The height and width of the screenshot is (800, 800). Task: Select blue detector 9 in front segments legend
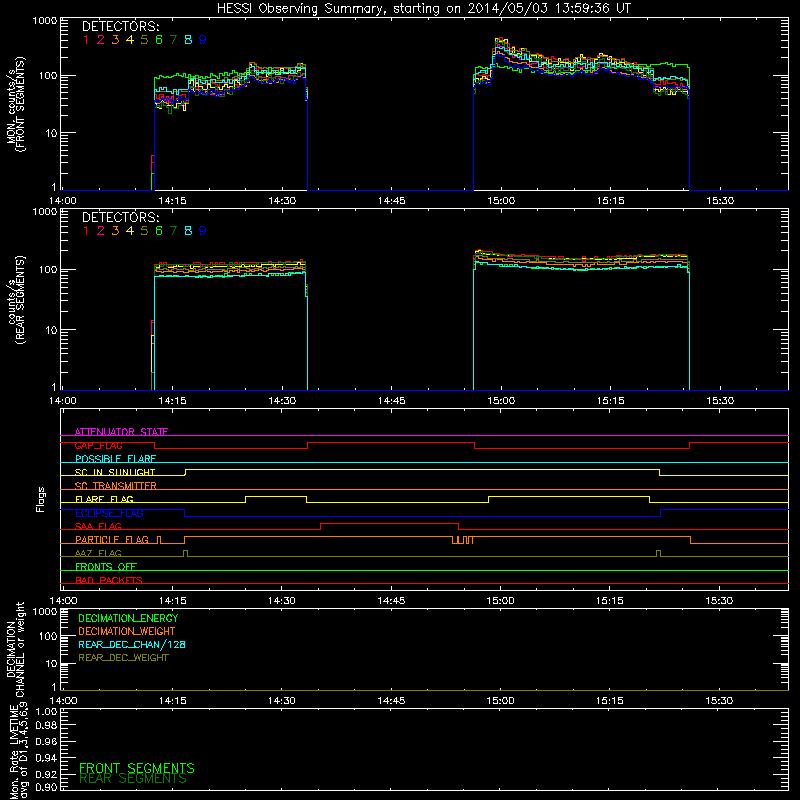(x=203, y=40)
